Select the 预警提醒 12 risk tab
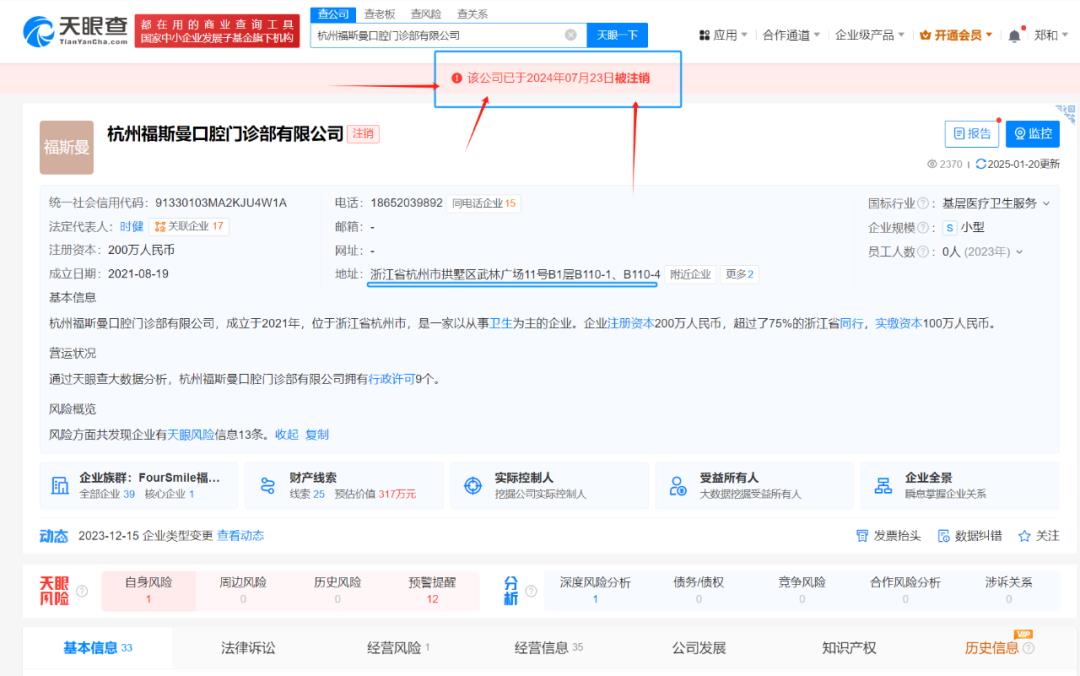The image size is (1080, 676). pyautogui.click(x=432, y=591)
